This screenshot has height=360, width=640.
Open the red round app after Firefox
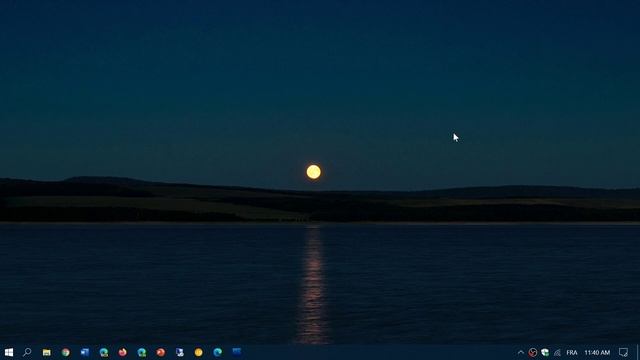coord(160,352)
